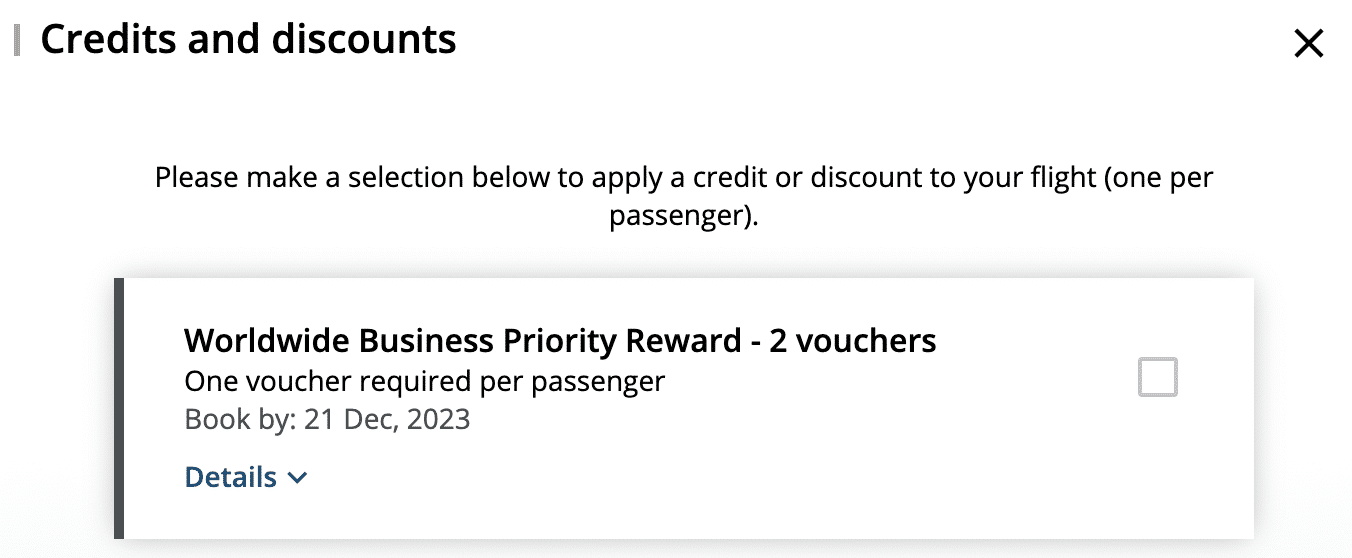Click the word "Worldwide" in voucher title

263,341
